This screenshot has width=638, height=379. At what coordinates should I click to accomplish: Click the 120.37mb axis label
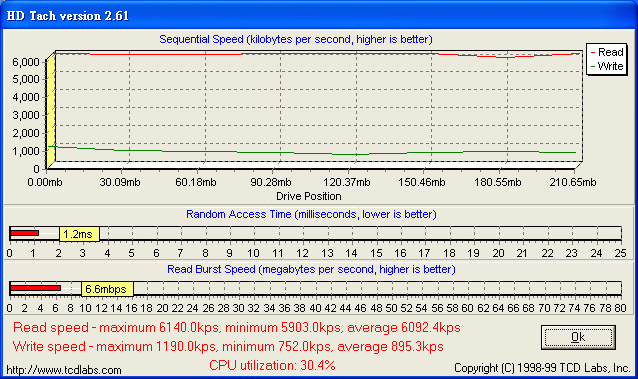(347, 182)
